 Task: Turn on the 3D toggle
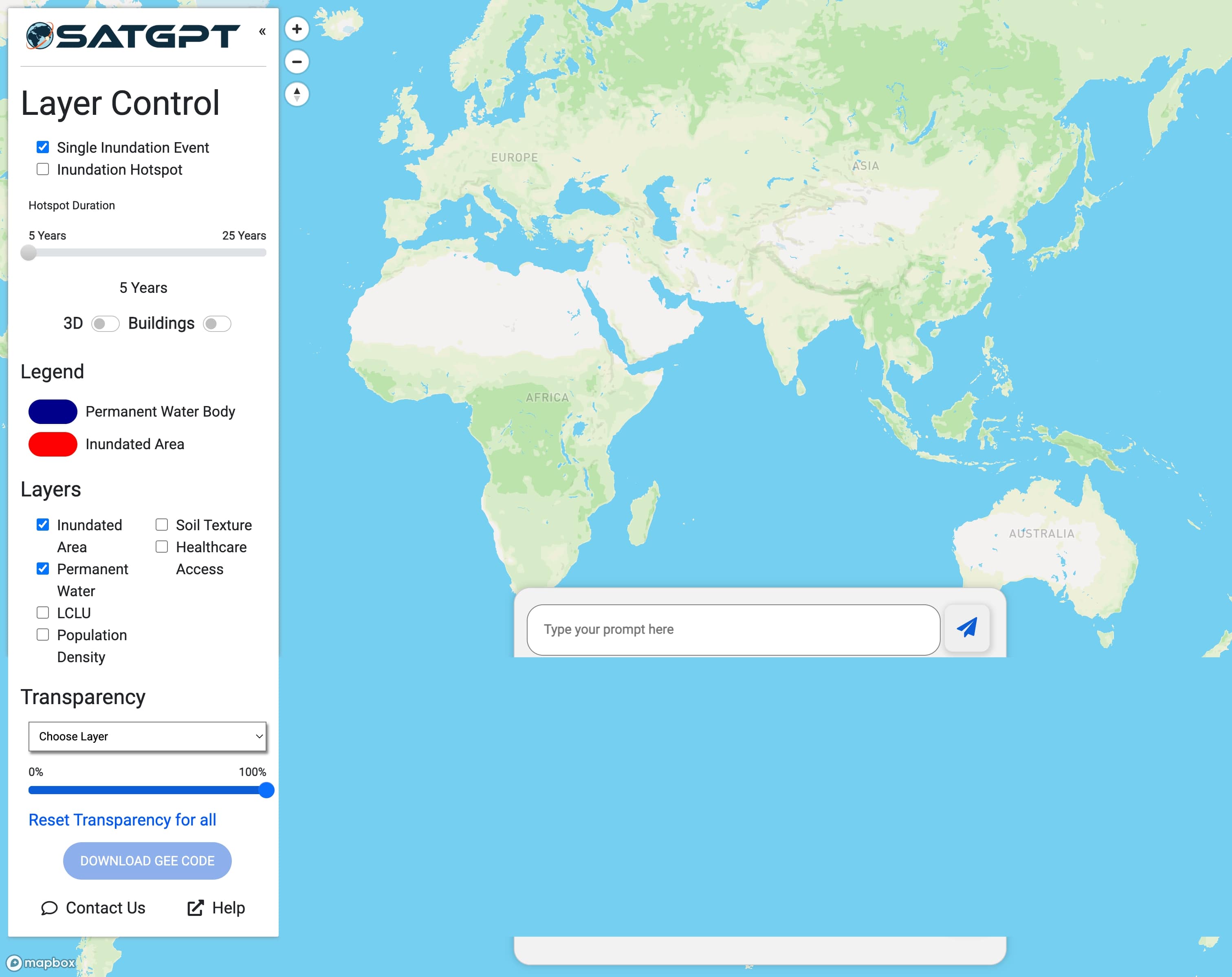tap(106, 323)
